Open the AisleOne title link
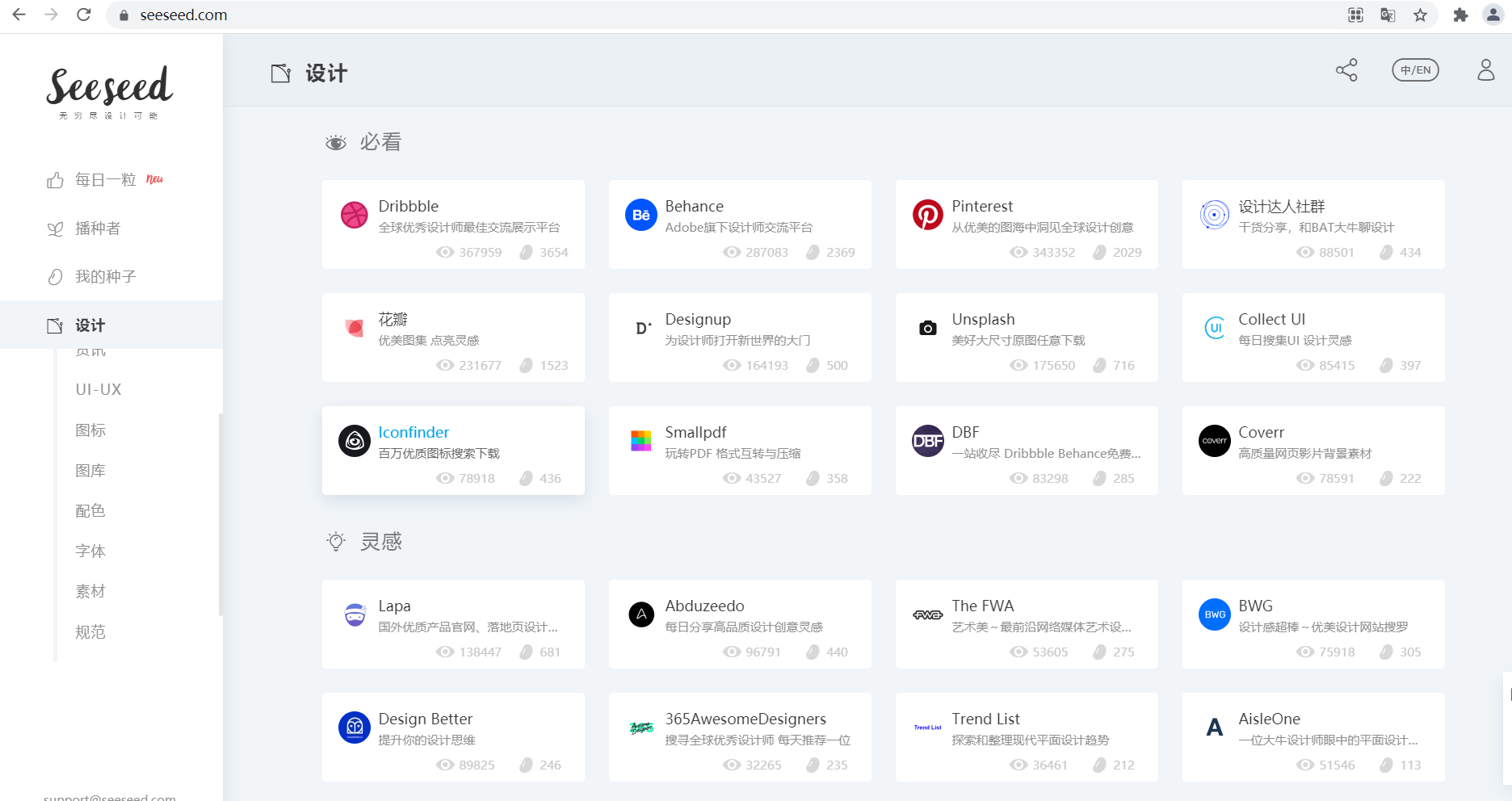 [1270, 719]
